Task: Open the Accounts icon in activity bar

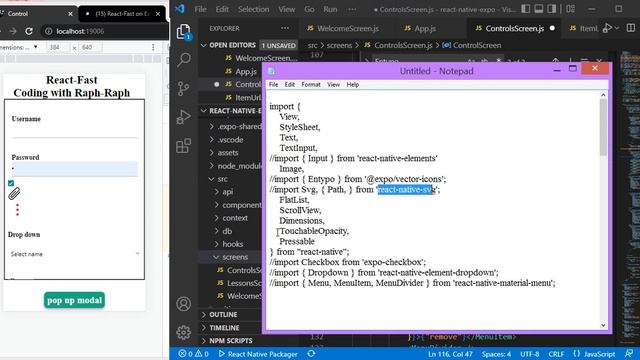Action: pyautogui.click(x=184, y=304)
